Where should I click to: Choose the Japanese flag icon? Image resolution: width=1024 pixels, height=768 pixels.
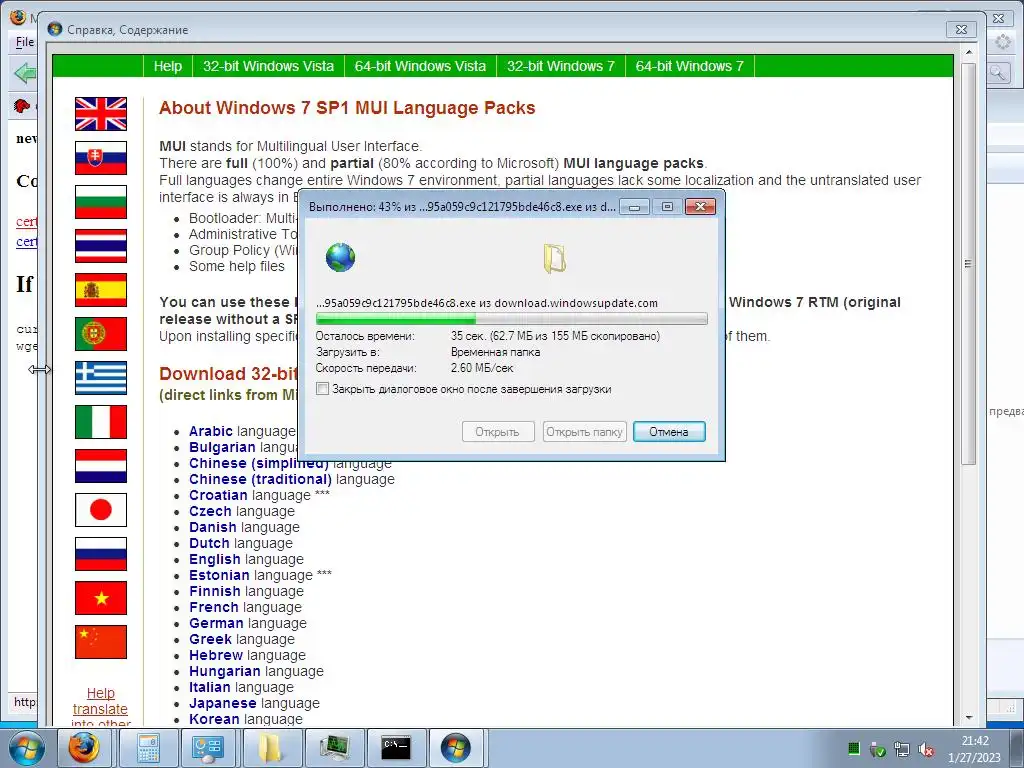point(101,510)
